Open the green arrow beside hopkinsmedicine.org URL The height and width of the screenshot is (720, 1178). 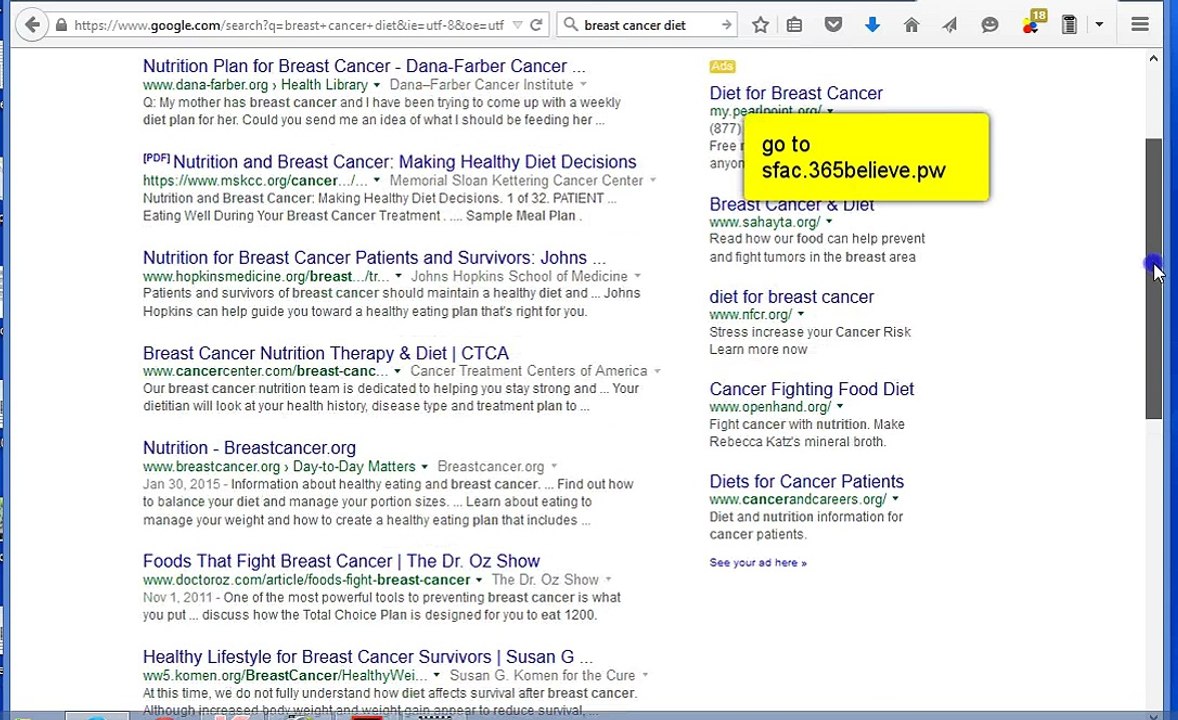click(x=398, y=276)
